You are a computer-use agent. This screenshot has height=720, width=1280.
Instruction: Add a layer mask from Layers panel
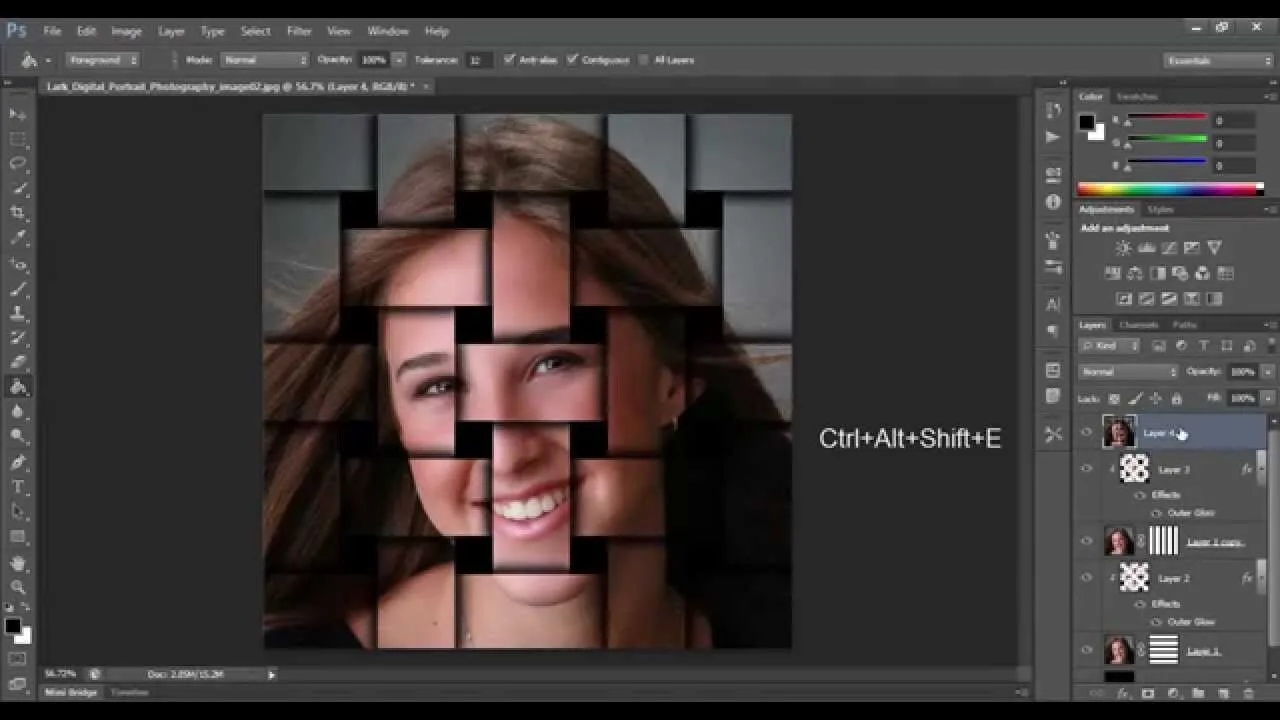[1148, 693]
